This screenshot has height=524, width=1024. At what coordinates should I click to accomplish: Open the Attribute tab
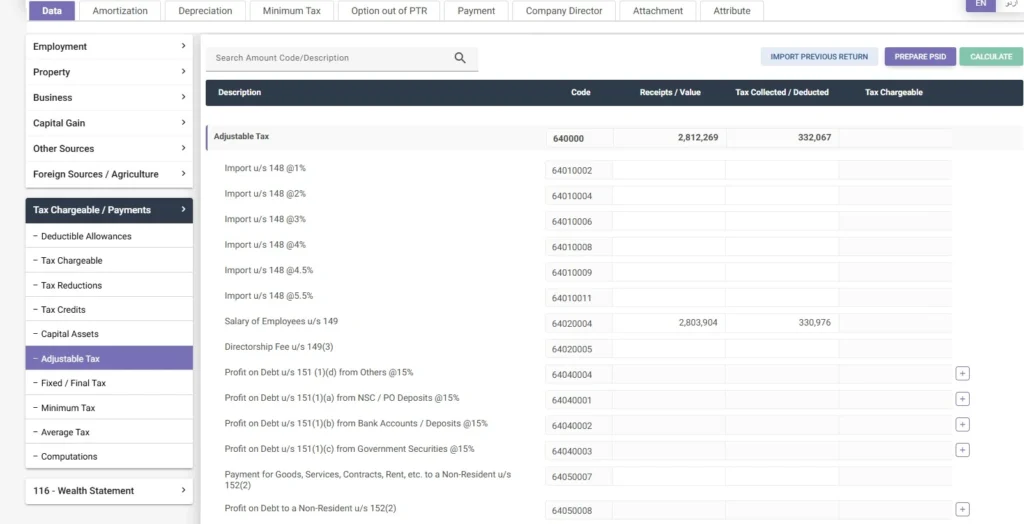731,10
